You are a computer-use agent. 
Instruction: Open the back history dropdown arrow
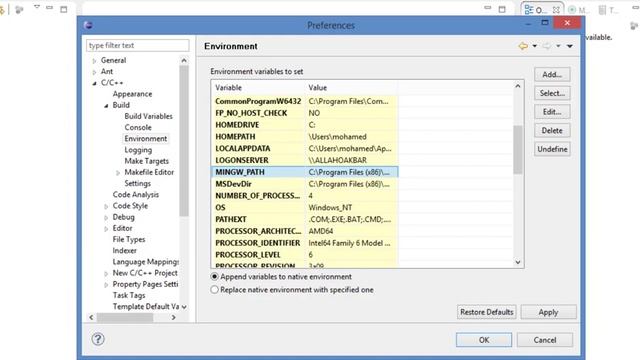[x=534, y=46]
